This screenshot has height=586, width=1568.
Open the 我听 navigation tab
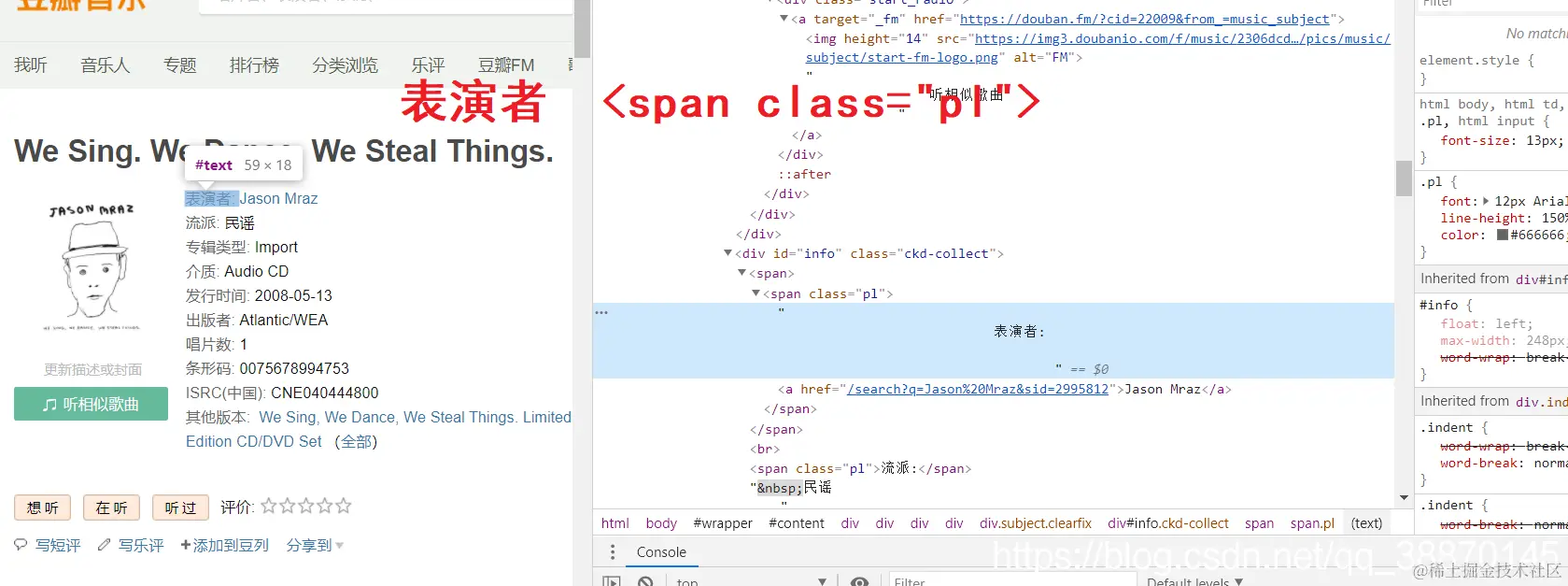[31, 65]
